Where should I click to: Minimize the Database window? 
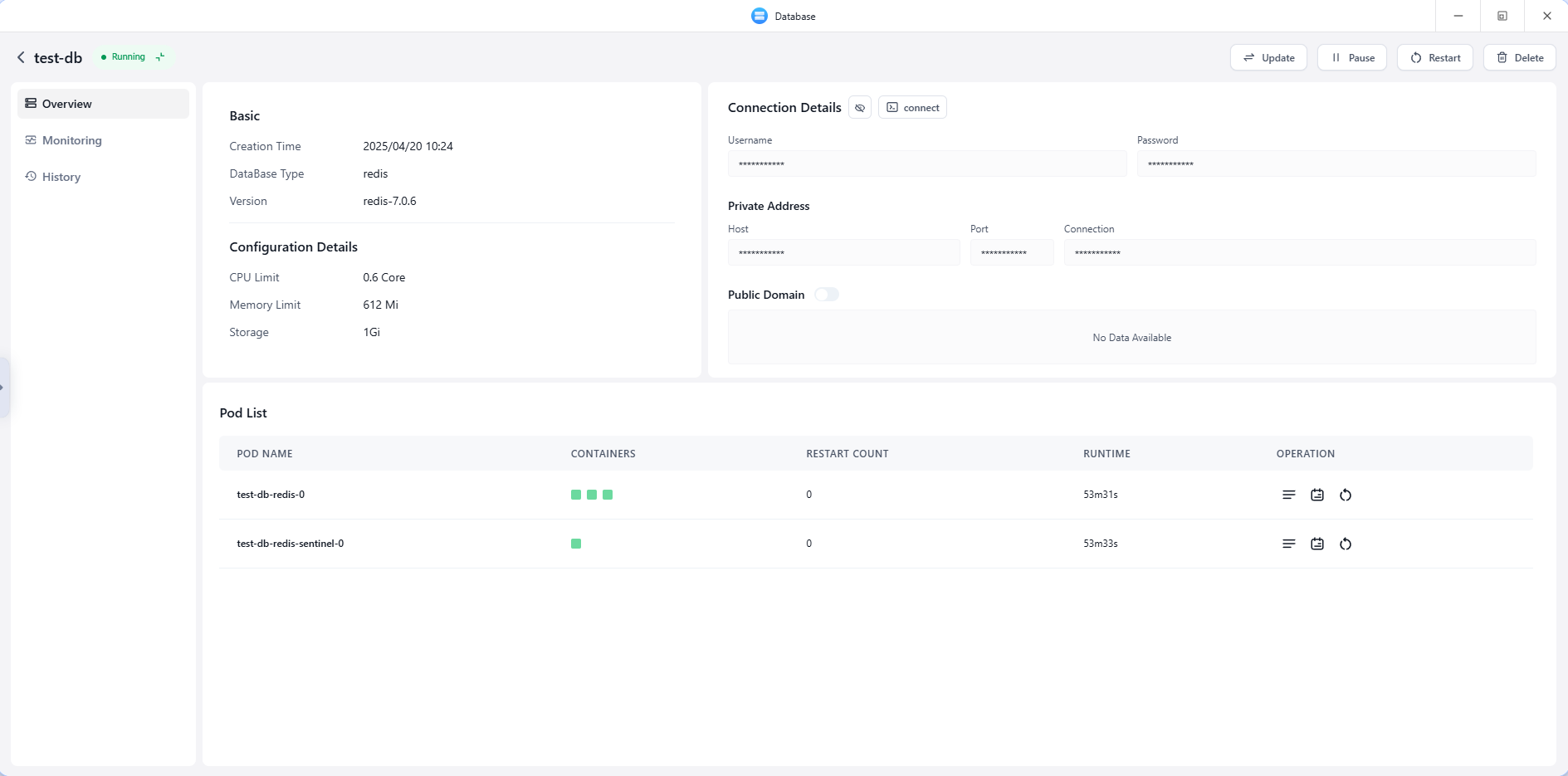click(x=1458, y=16)
